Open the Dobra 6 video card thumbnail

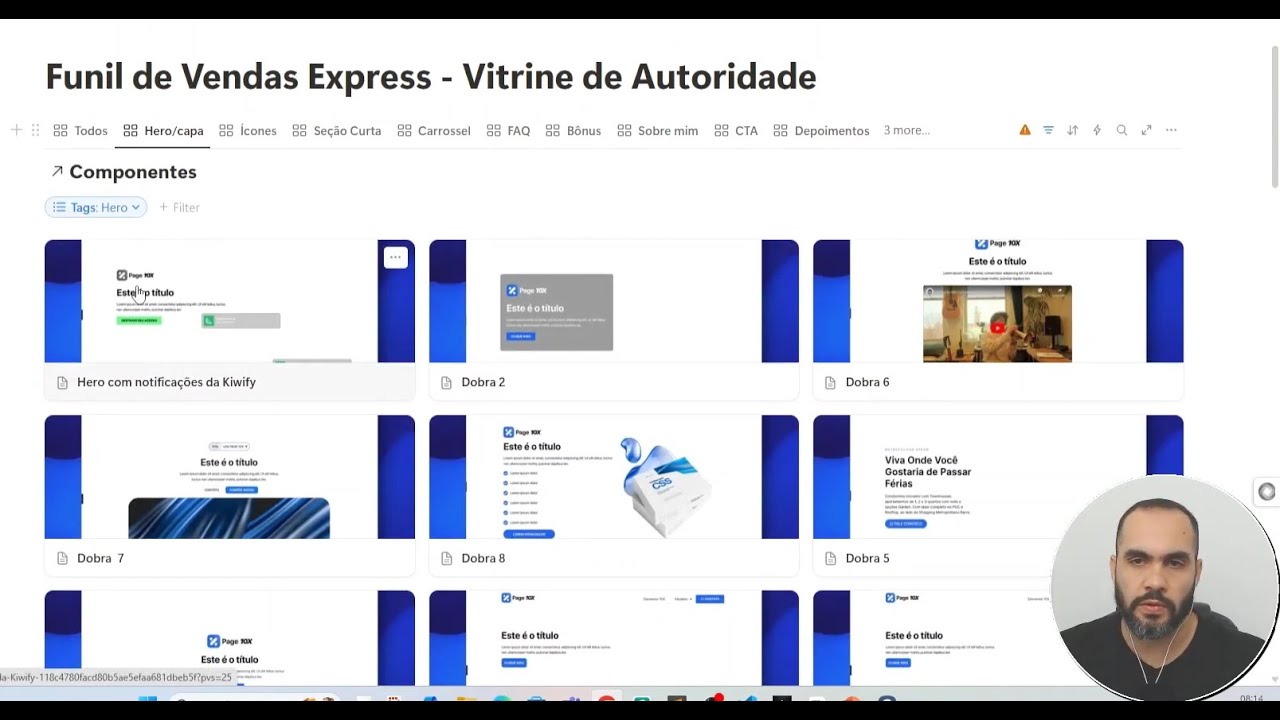[x=998, y=301]
